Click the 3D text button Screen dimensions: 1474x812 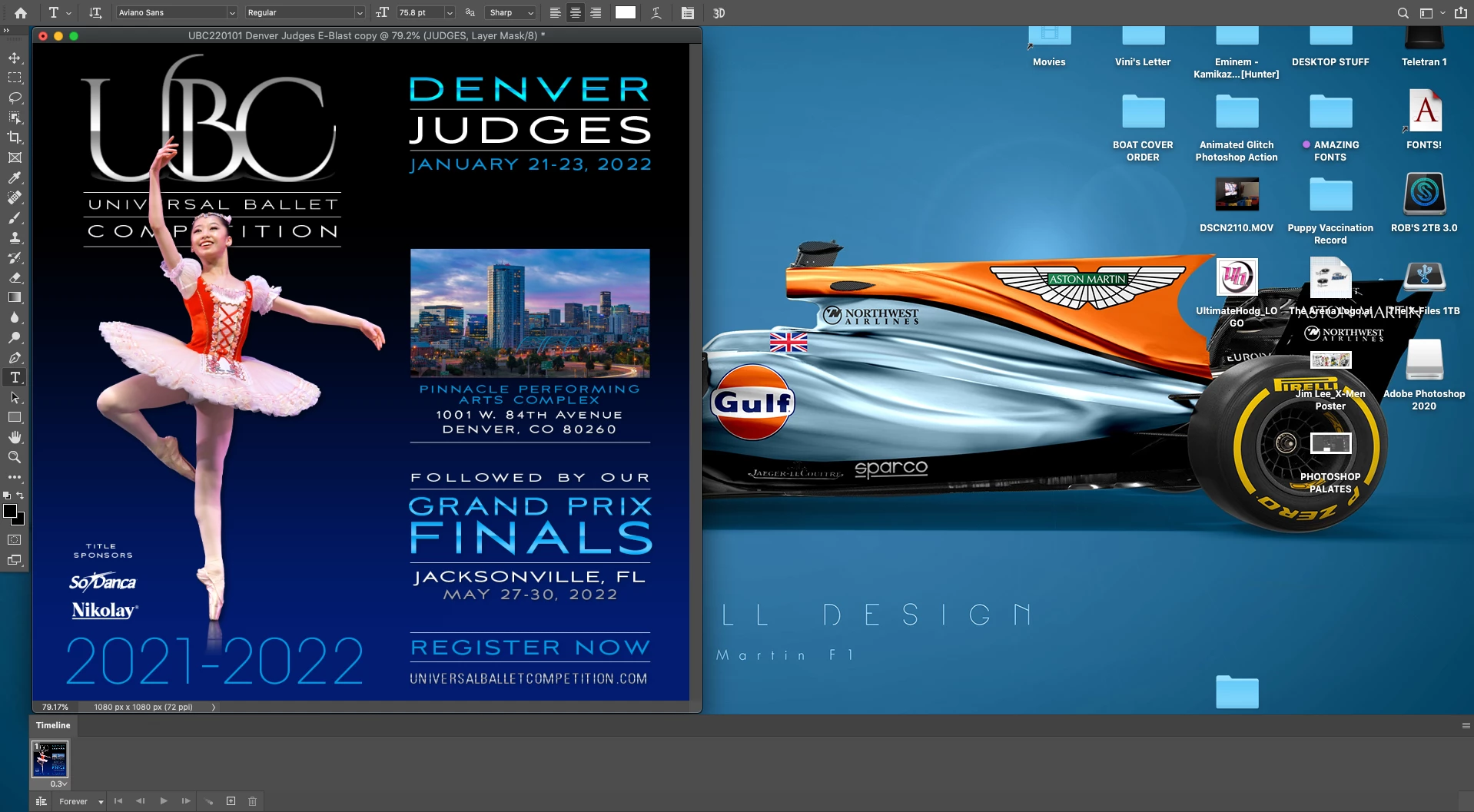click(x=719, y=13)
